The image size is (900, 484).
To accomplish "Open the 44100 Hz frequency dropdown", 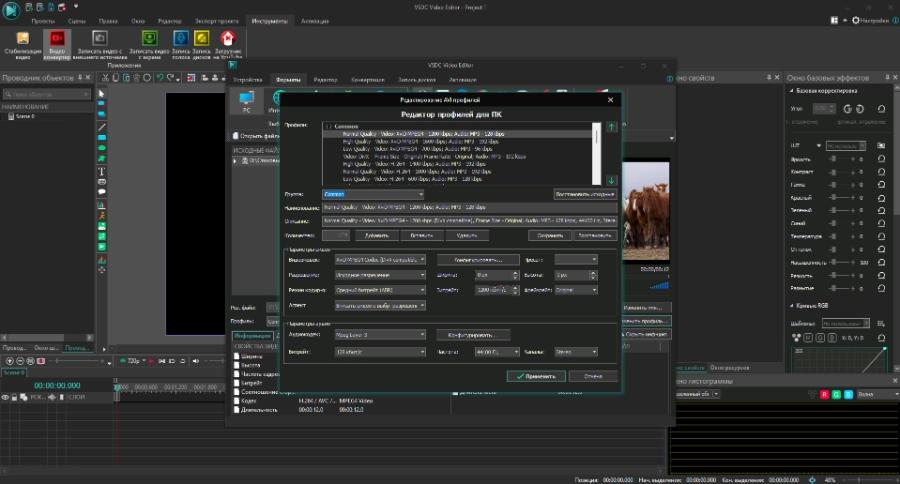I will point(497,352).
